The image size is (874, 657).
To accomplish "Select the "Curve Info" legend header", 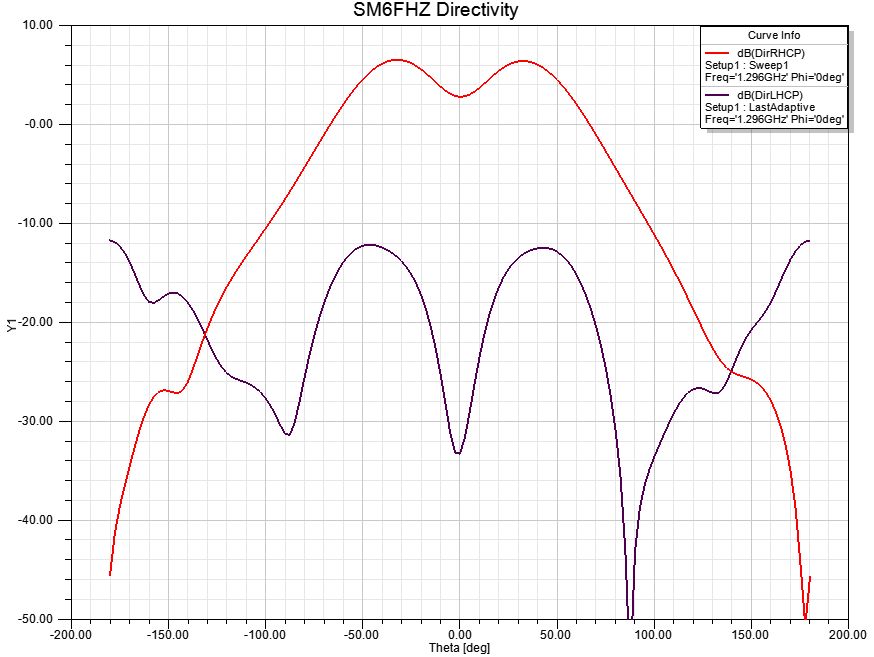I will [773, 35].
